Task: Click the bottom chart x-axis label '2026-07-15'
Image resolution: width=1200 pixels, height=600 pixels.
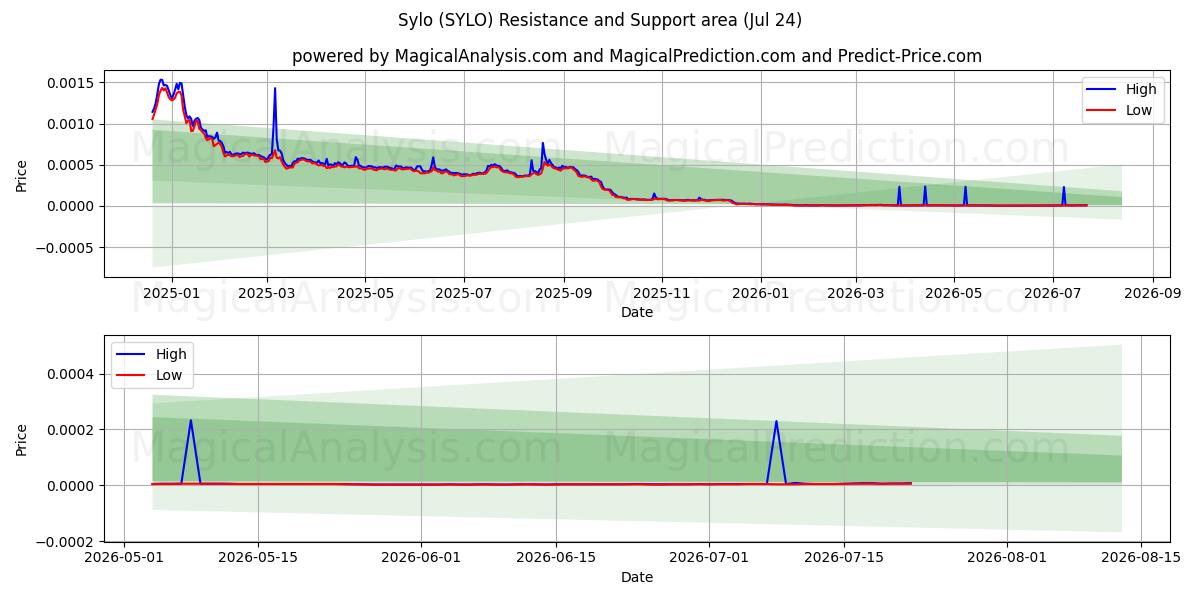Action: point(844,559)
